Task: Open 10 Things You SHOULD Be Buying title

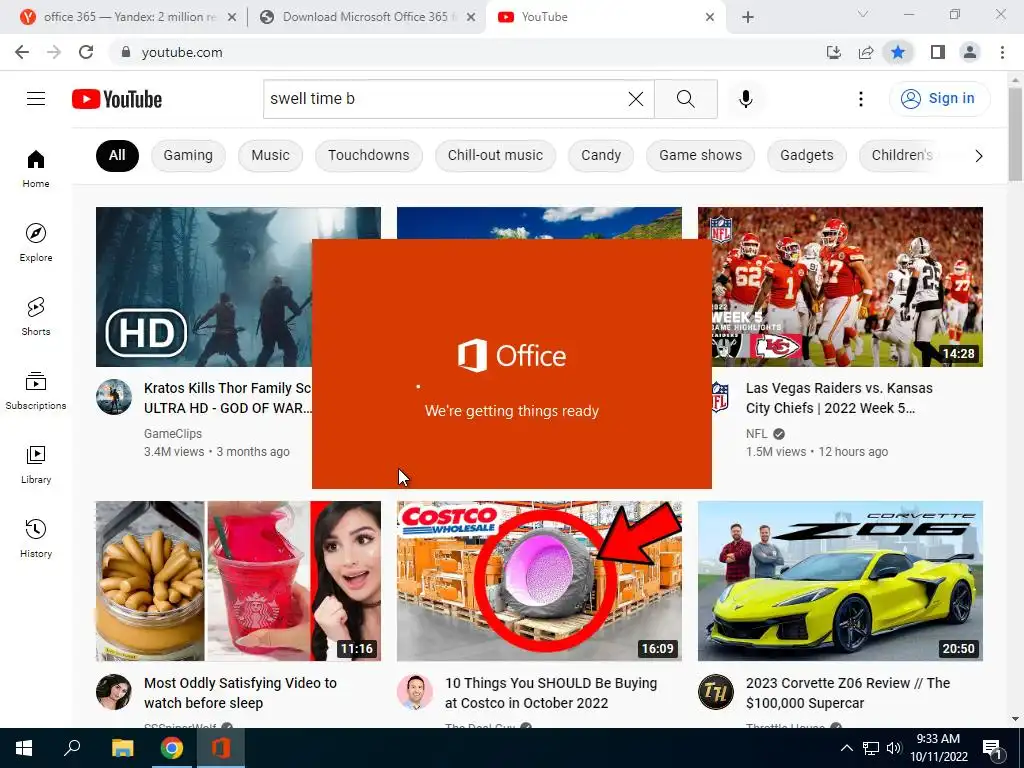Action: coord(551,693)
